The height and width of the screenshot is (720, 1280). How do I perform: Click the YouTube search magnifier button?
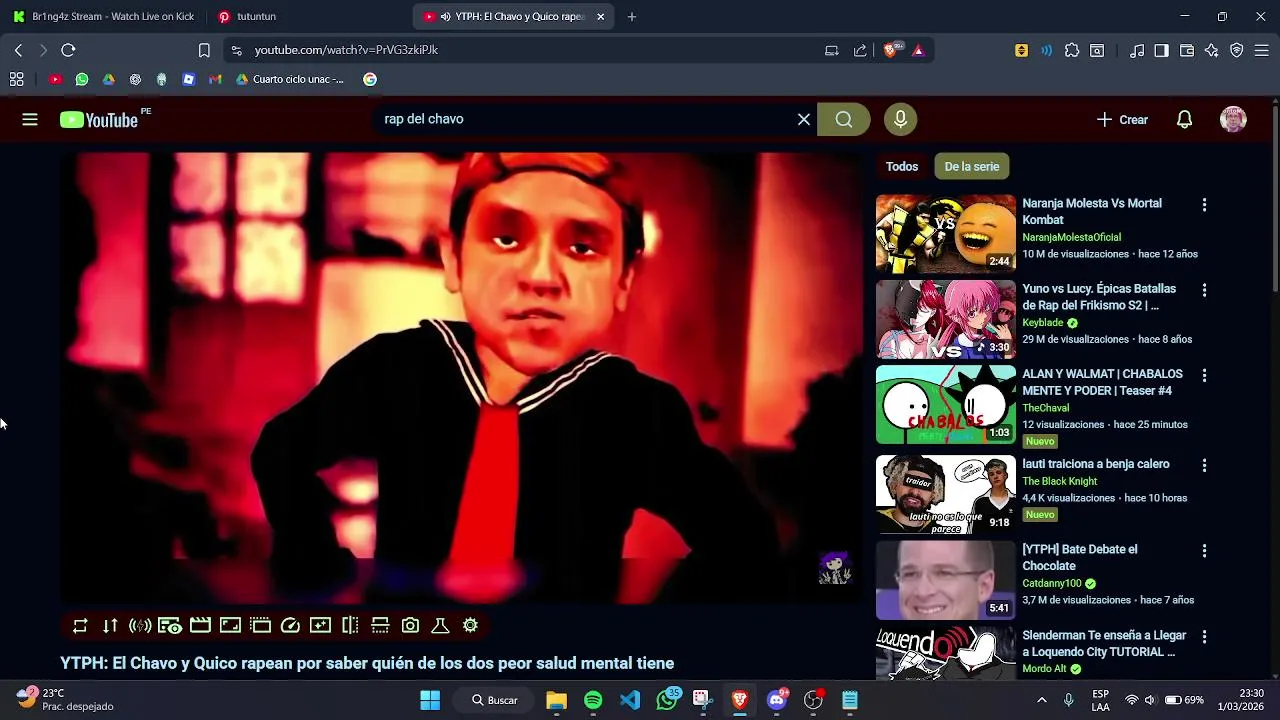click(844, 119)
